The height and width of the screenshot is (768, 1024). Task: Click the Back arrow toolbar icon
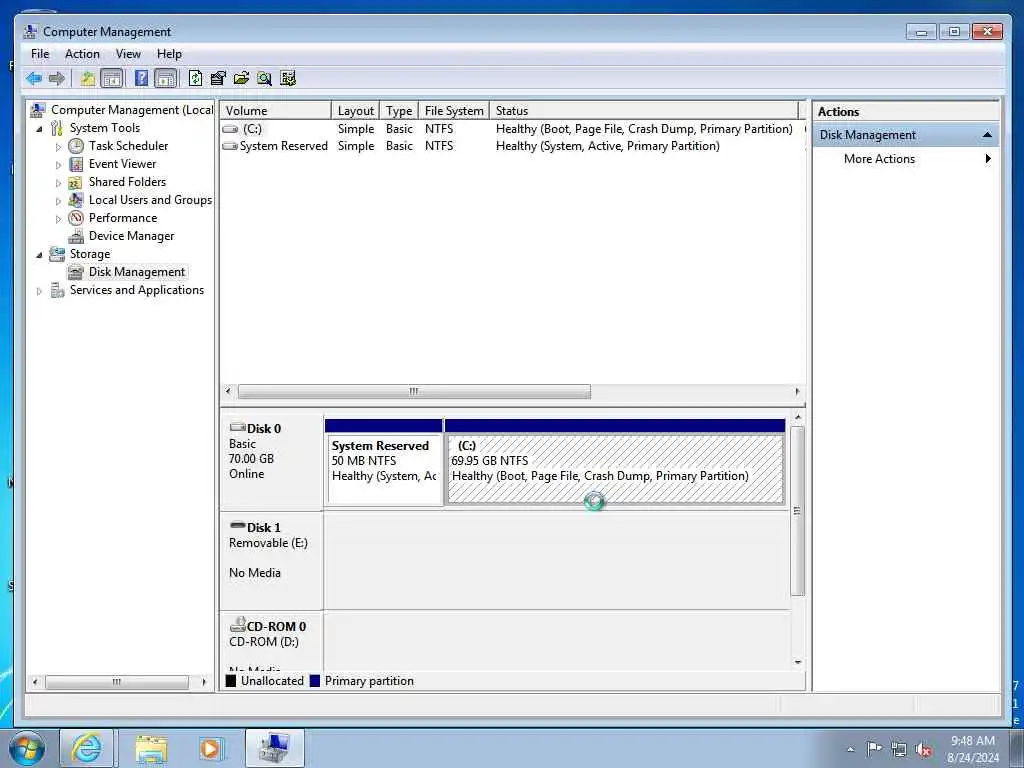point(34,79)
